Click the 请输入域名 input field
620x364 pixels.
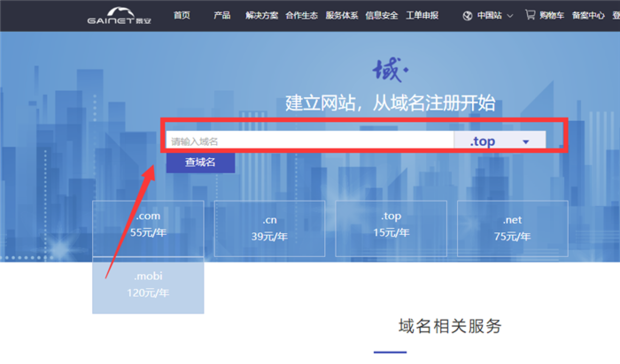tap(310, 140)
